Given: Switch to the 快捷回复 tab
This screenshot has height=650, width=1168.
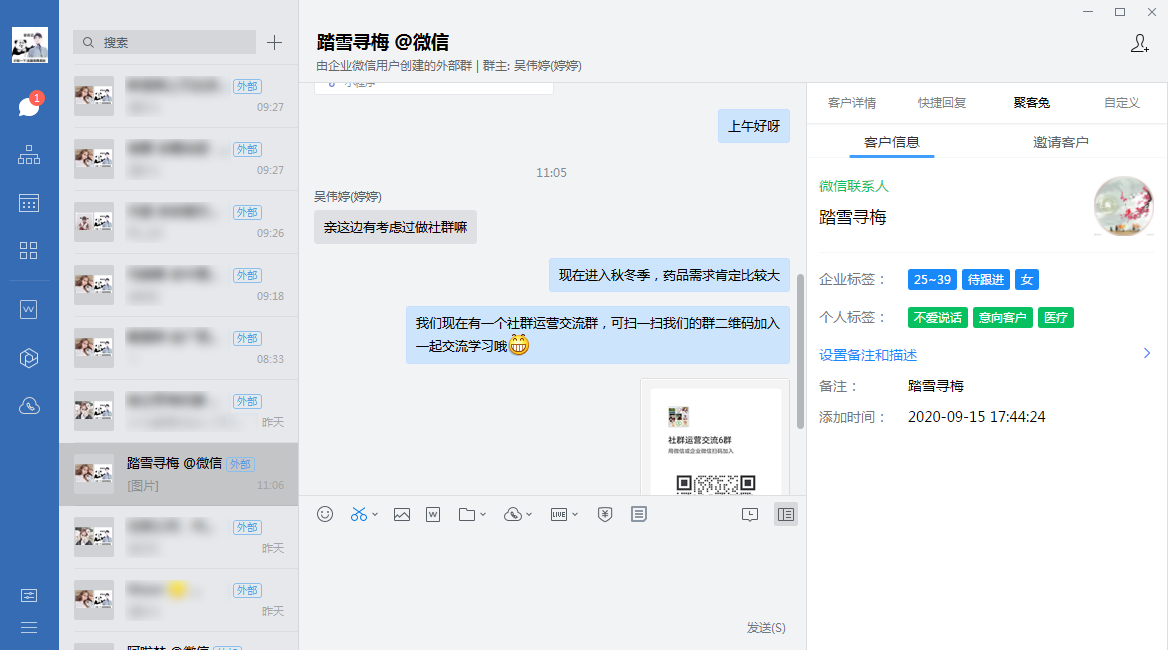Looking at the screenshot, I should pyautogui.click(x=942, y=103).
